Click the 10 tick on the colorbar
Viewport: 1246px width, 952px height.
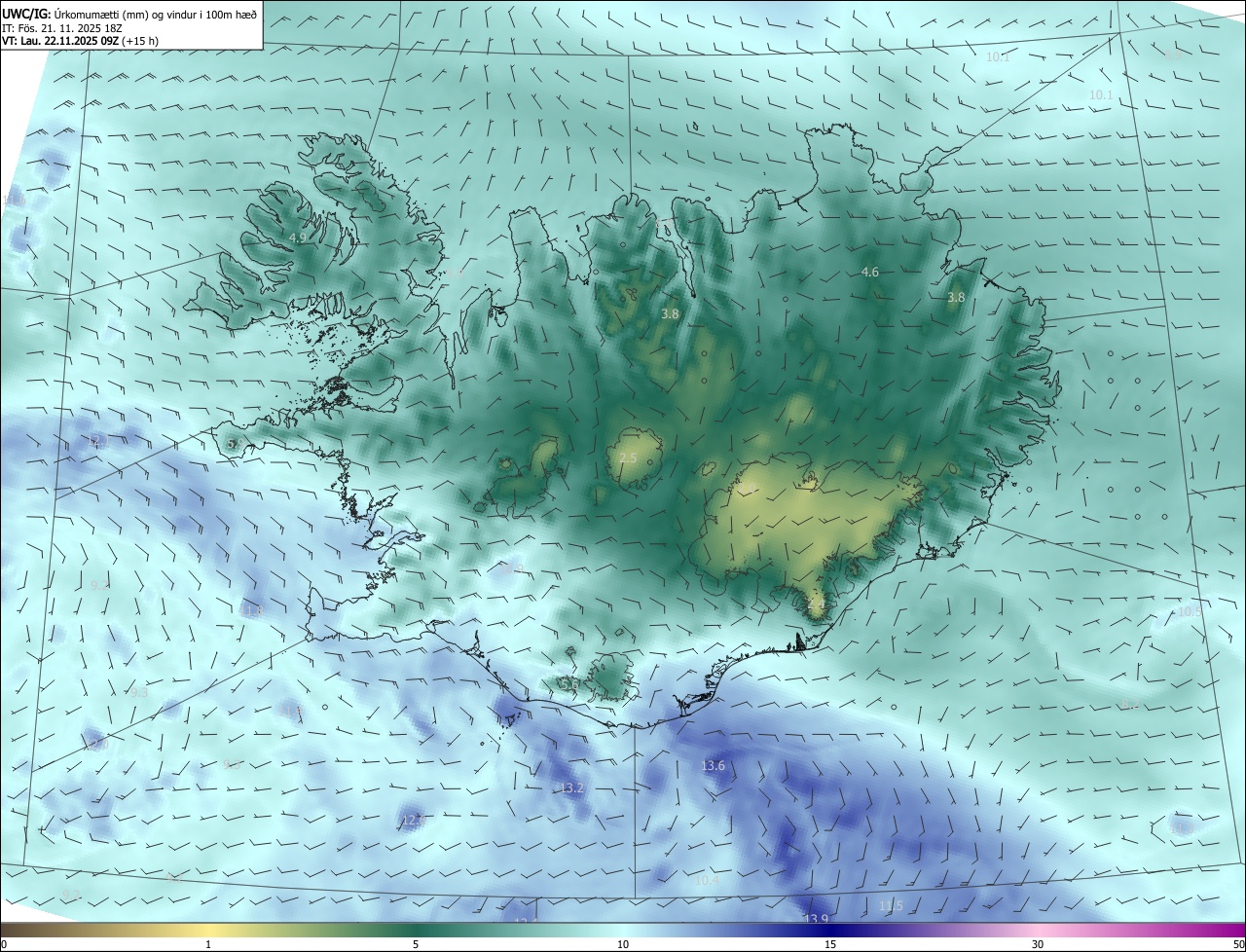623,944
